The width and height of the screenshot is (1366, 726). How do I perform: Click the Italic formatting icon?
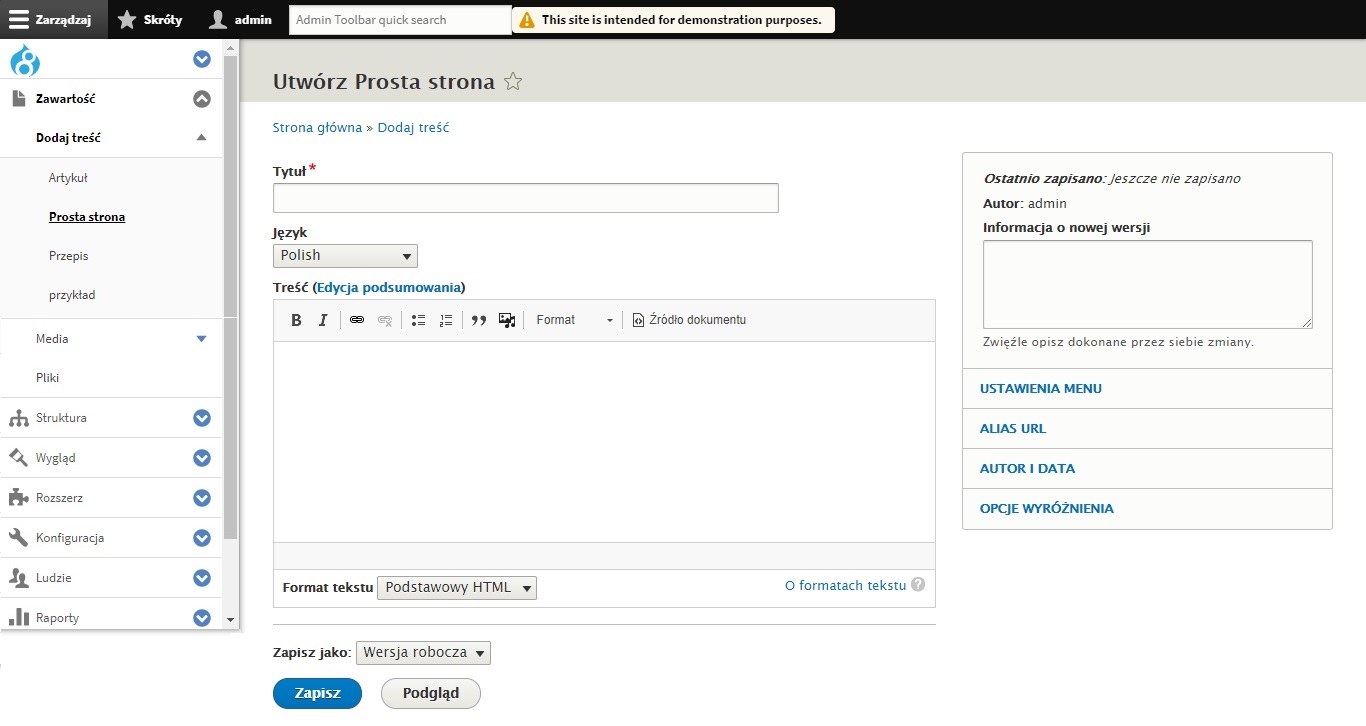tap(323, 320)
